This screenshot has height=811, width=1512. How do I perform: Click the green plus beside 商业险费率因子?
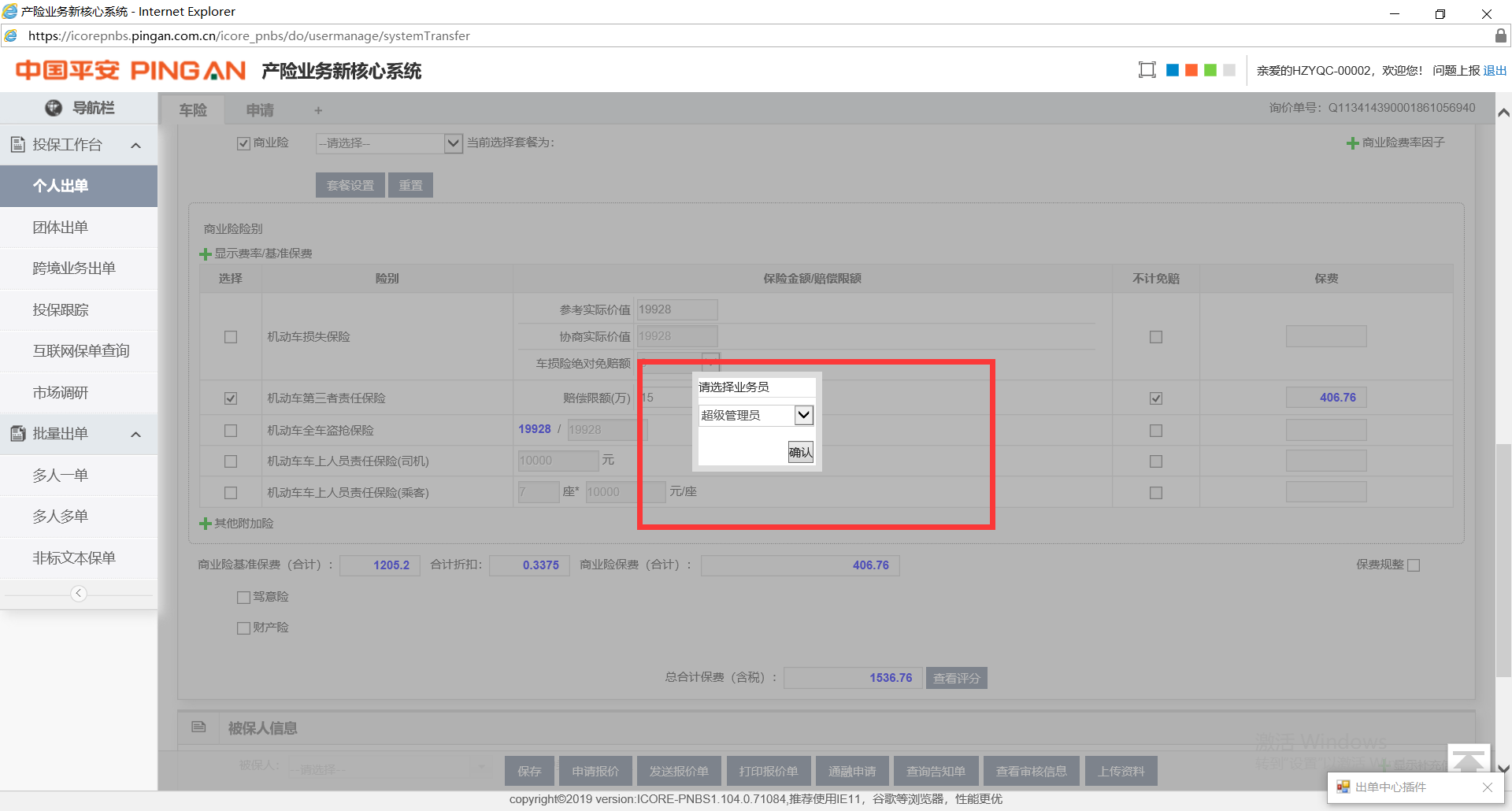pos(1352,143)
